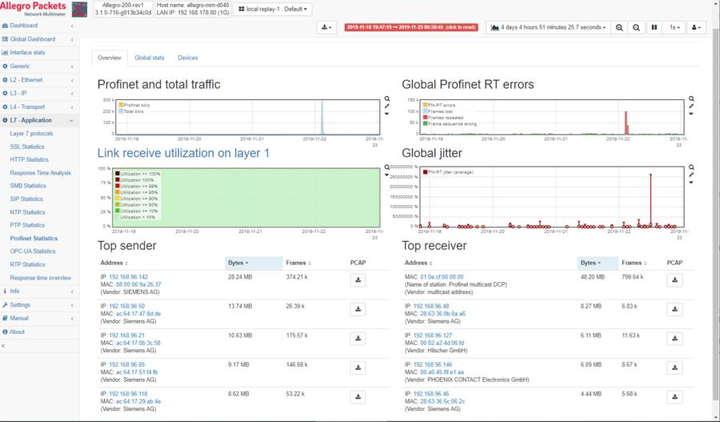Click the download menu button in the top toolbar

327,28
